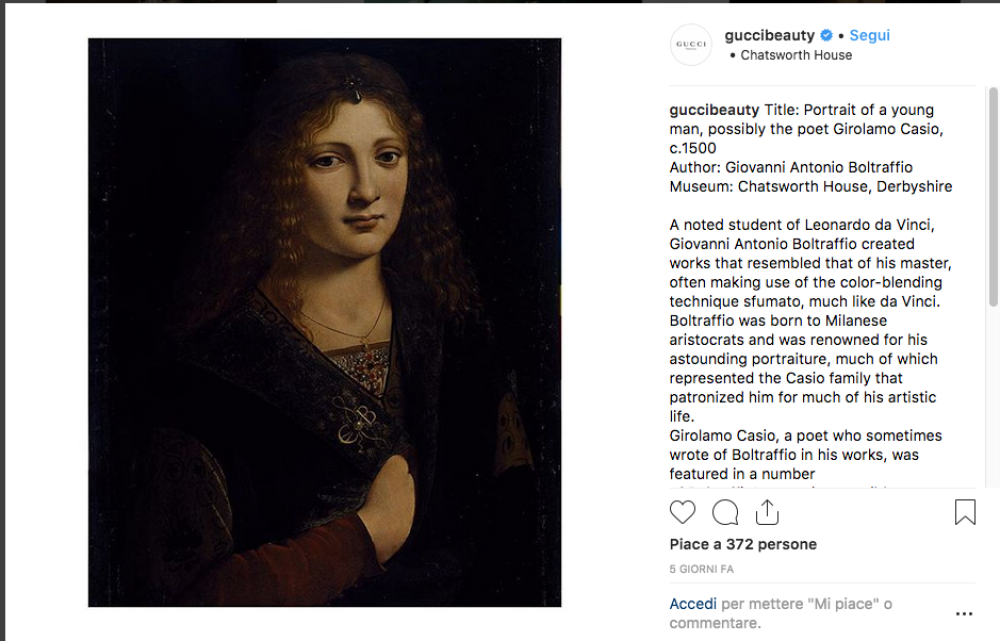Click the "5 GIORNI FA" timestamp
Image resolution: width=1000 pixels, height=641 pixels.
pos(702,569)
